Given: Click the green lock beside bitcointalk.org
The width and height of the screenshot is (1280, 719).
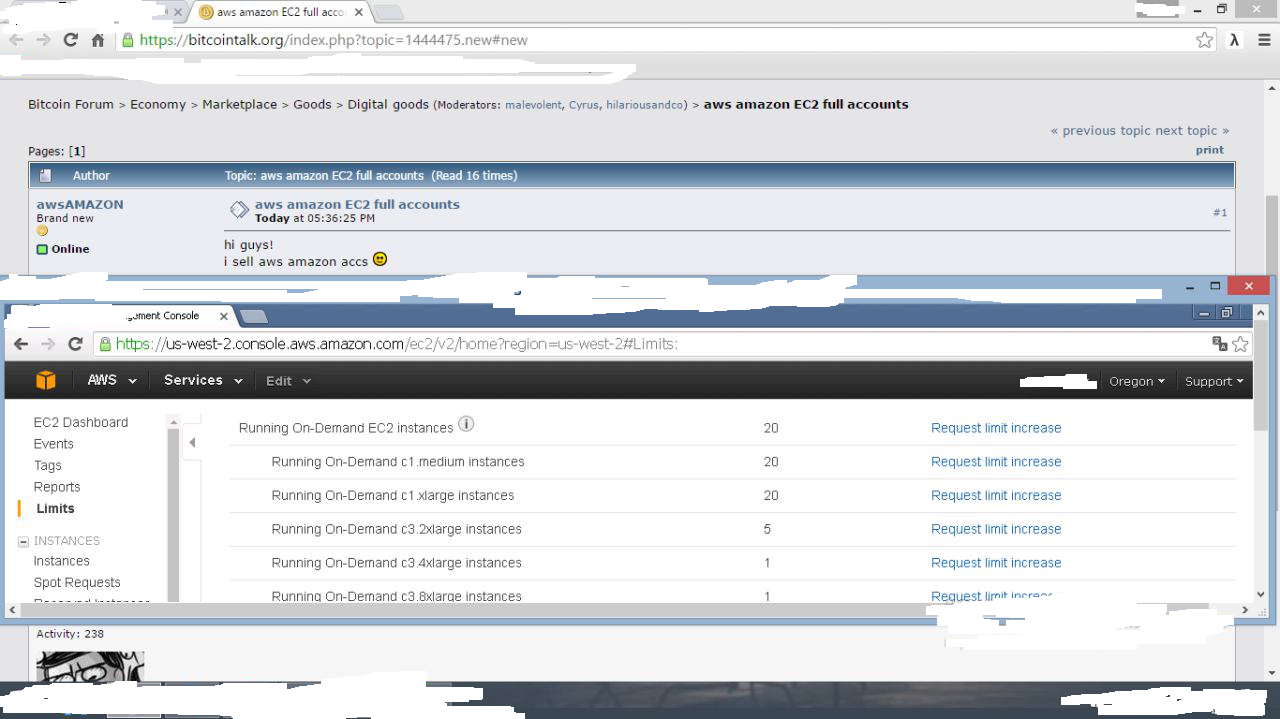Looking at the screenshot, I should [127, 40].
